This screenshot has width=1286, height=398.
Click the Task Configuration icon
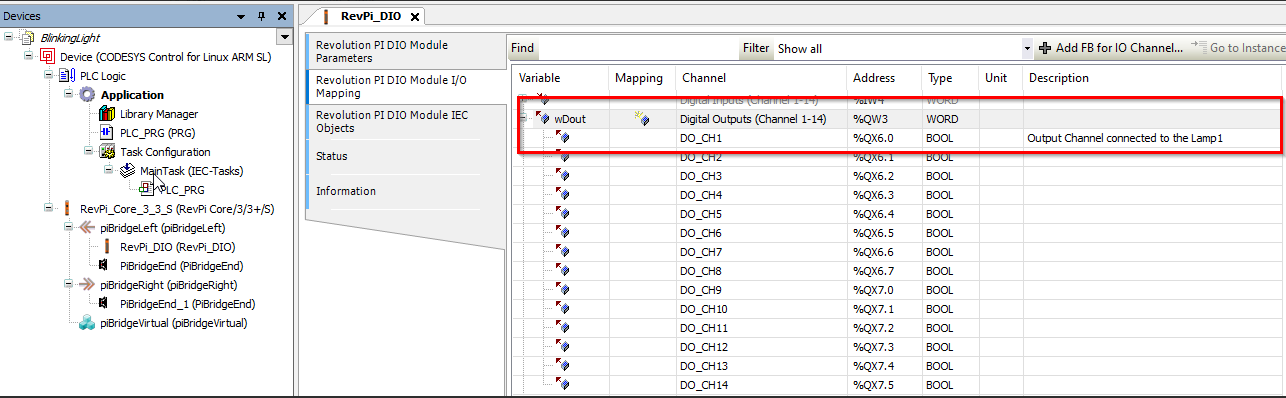107,152
